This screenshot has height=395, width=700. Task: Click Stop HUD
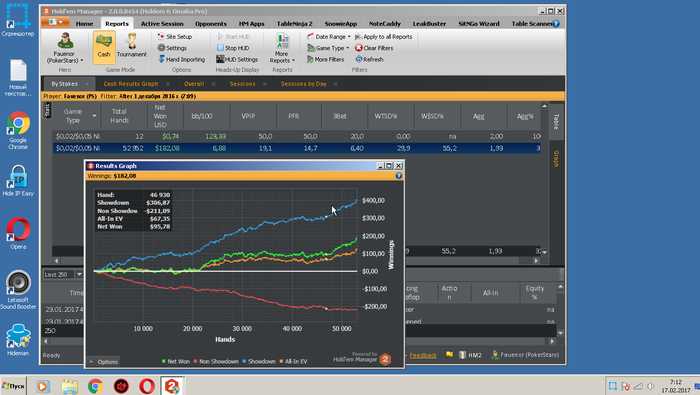(x=233, y=48)
